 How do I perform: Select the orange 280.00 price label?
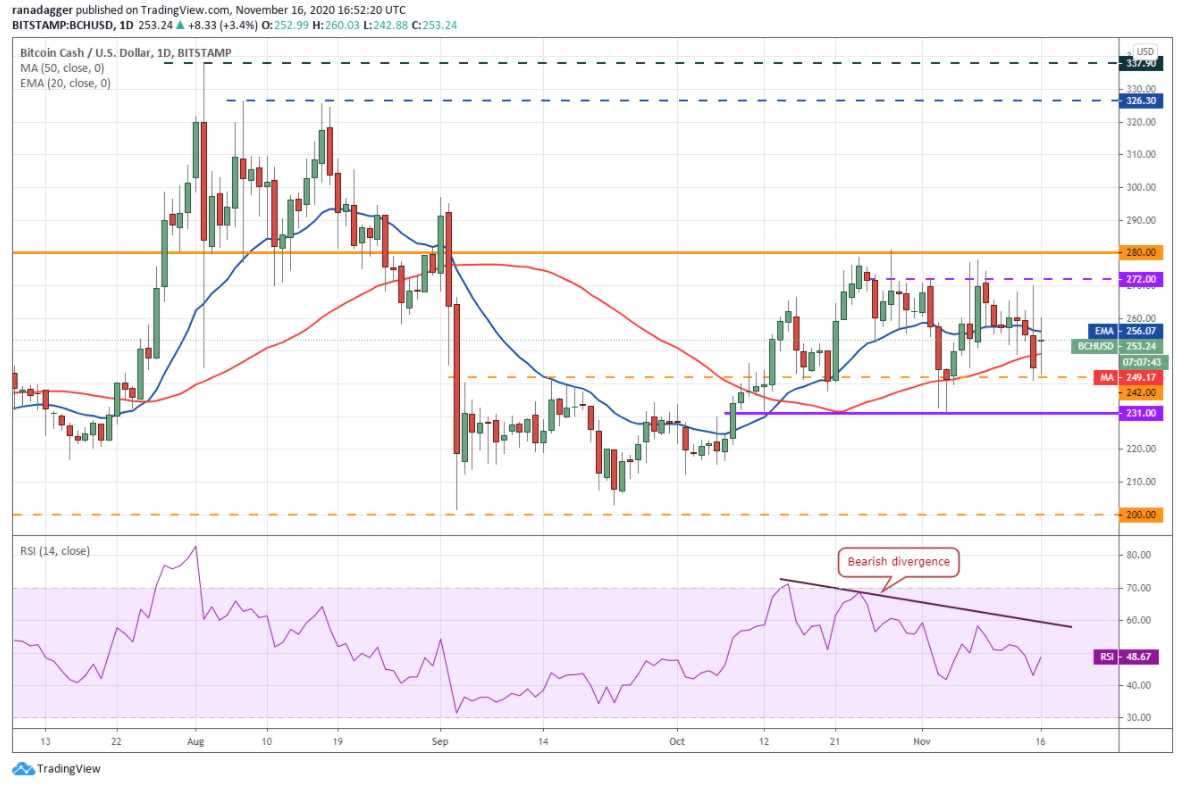(1141, 253)
